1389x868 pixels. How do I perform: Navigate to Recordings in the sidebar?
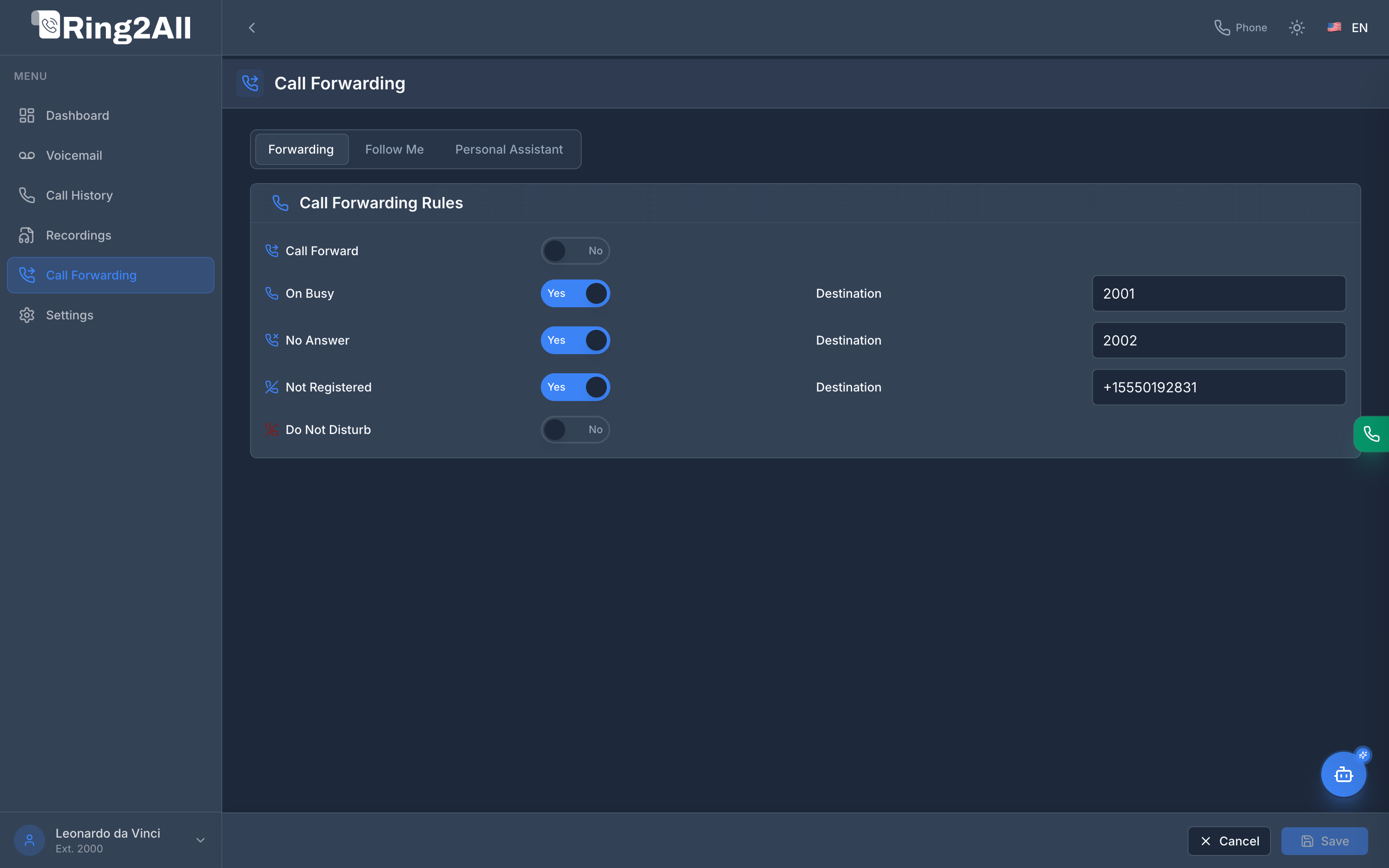pyautogui.click(x=110, y=235)
